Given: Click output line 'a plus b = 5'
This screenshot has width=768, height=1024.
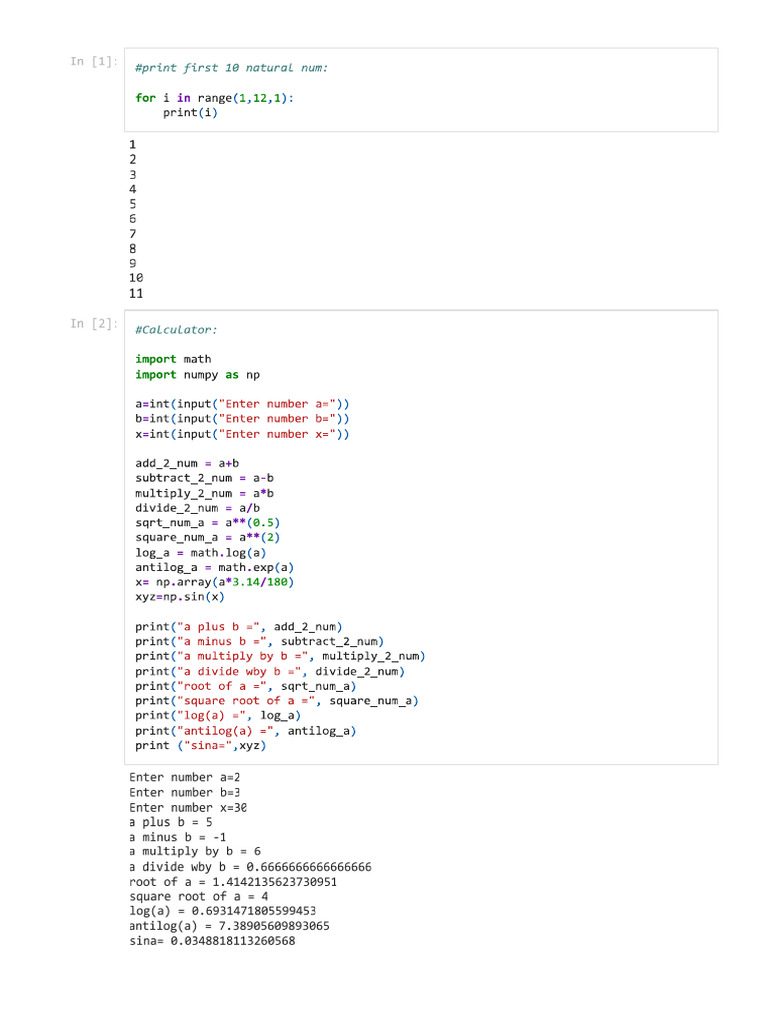Looking at the screenshot, I should click(170, 822).
